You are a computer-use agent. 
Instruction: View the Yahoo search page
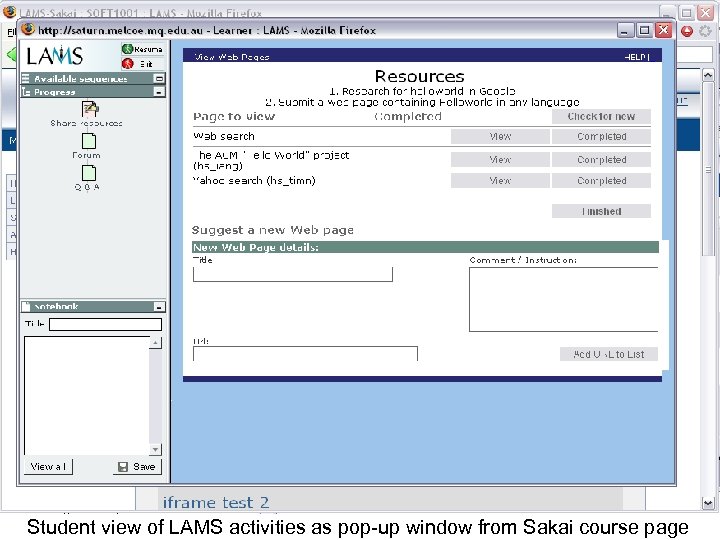500,180
